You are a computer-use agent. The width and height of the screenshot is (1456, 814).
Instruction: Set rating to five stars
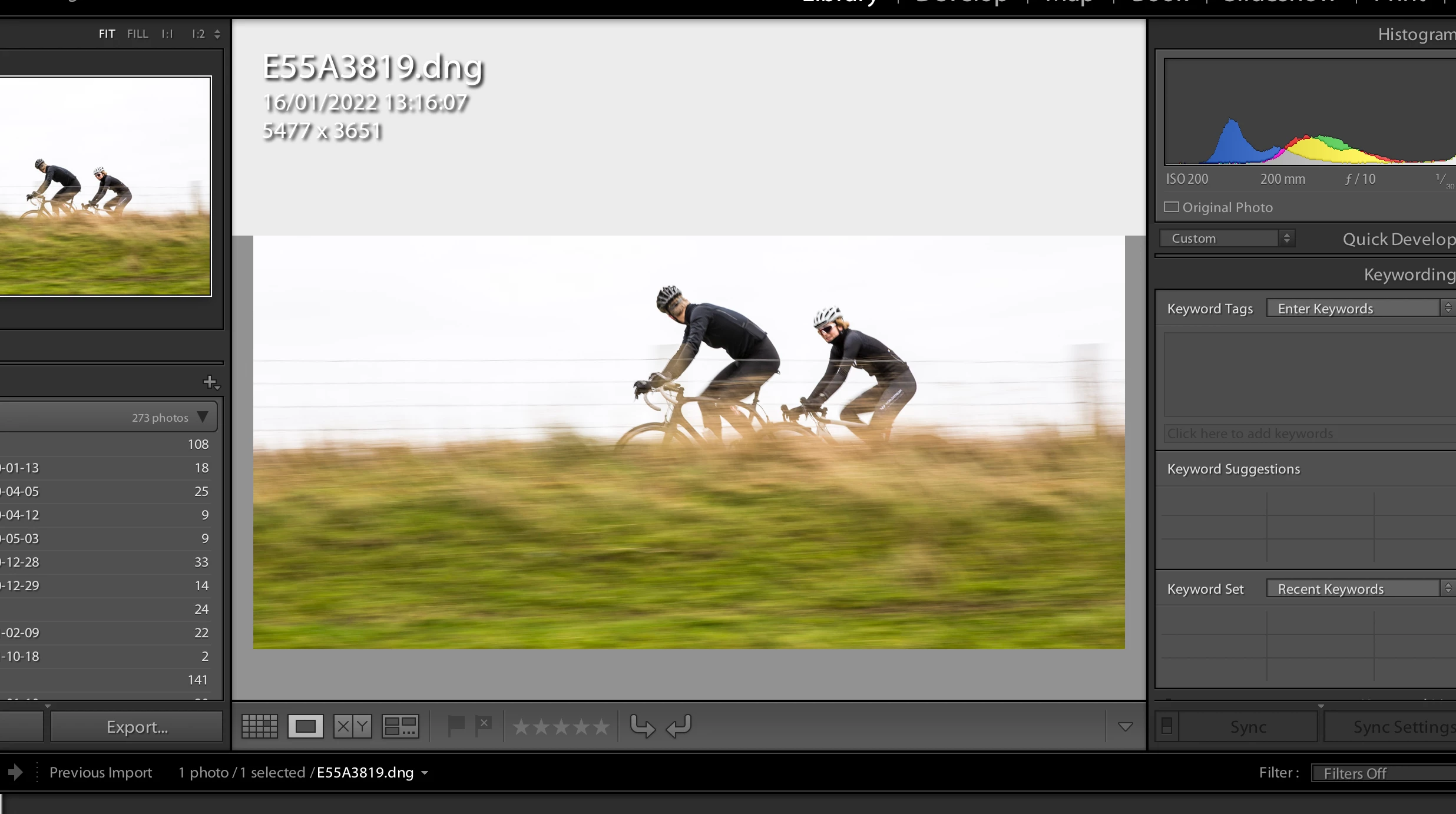point(601,727)
